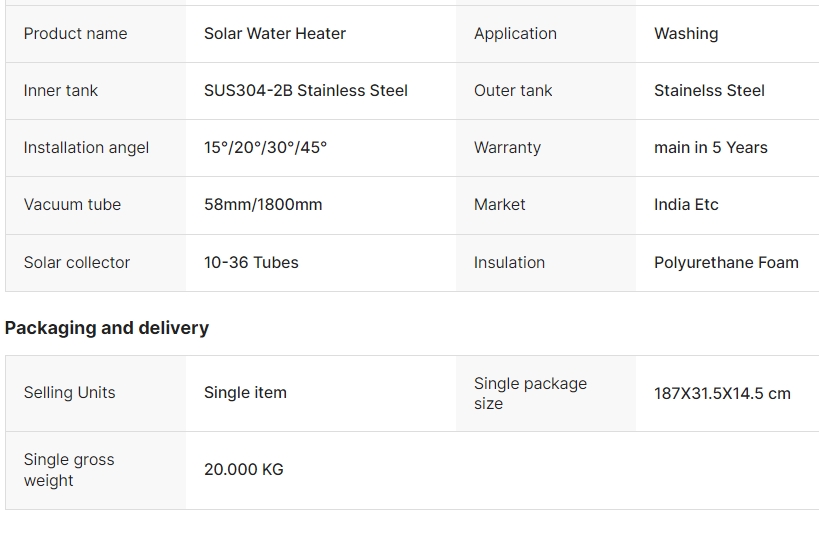Click the 'Washing' application value
The image size is (819, 539).
click(686, 33)
